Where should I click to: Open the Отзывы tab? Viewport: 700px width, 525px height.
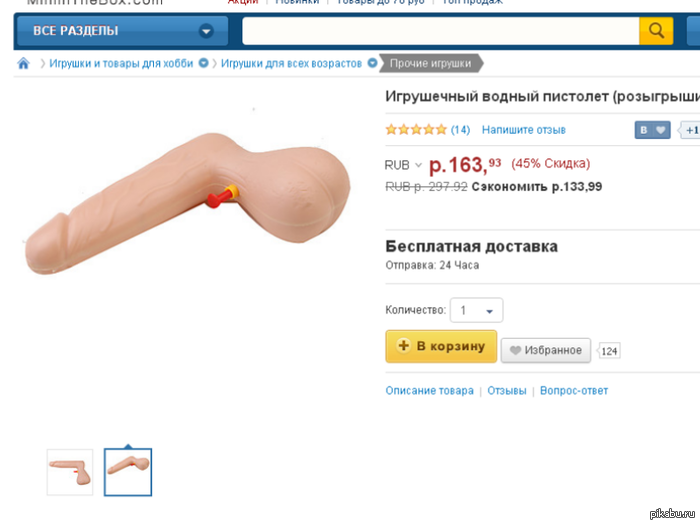click(507, 391)
